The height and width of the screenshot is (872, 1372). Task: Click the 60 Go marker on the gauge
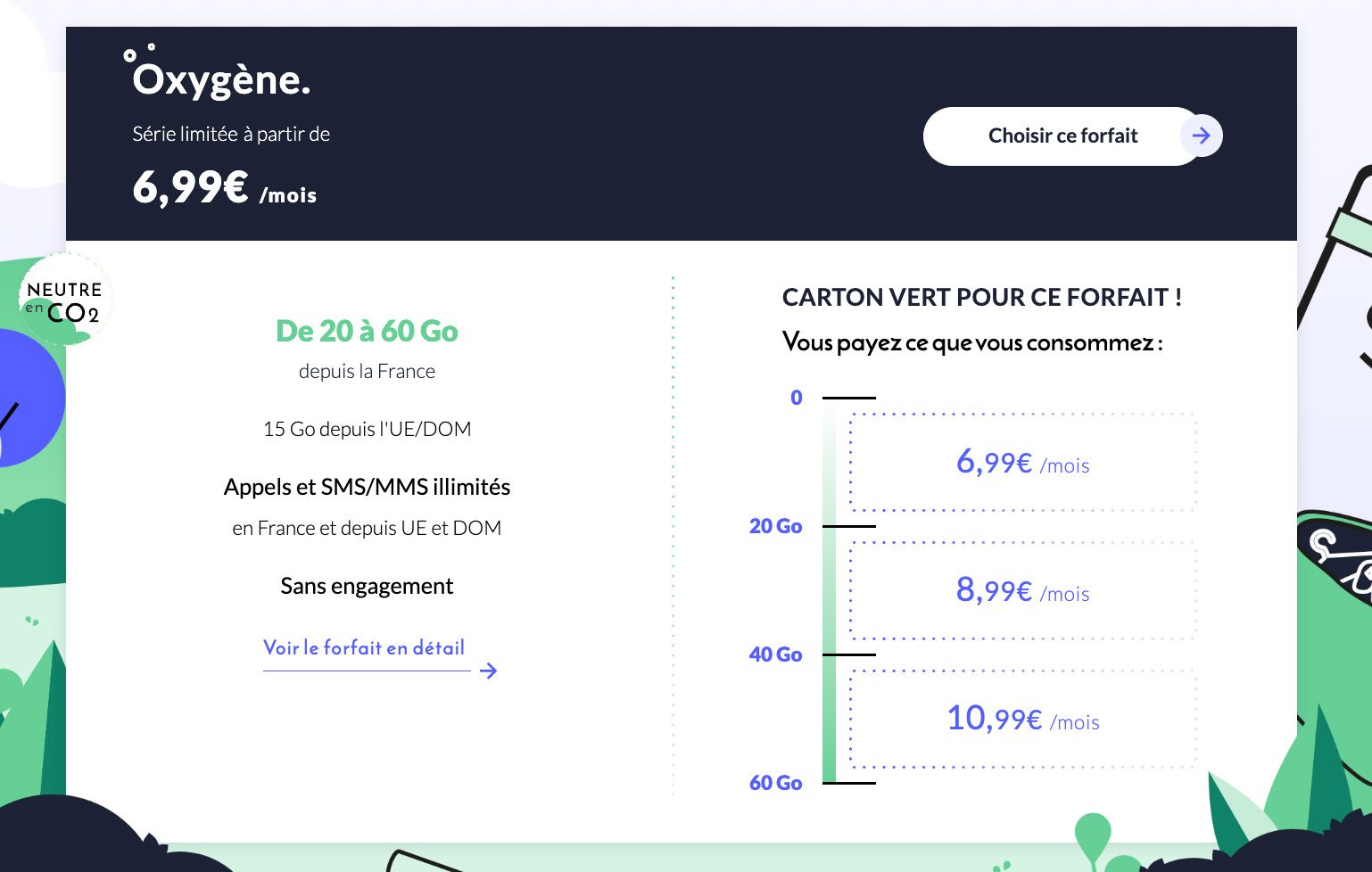point(776,783)
